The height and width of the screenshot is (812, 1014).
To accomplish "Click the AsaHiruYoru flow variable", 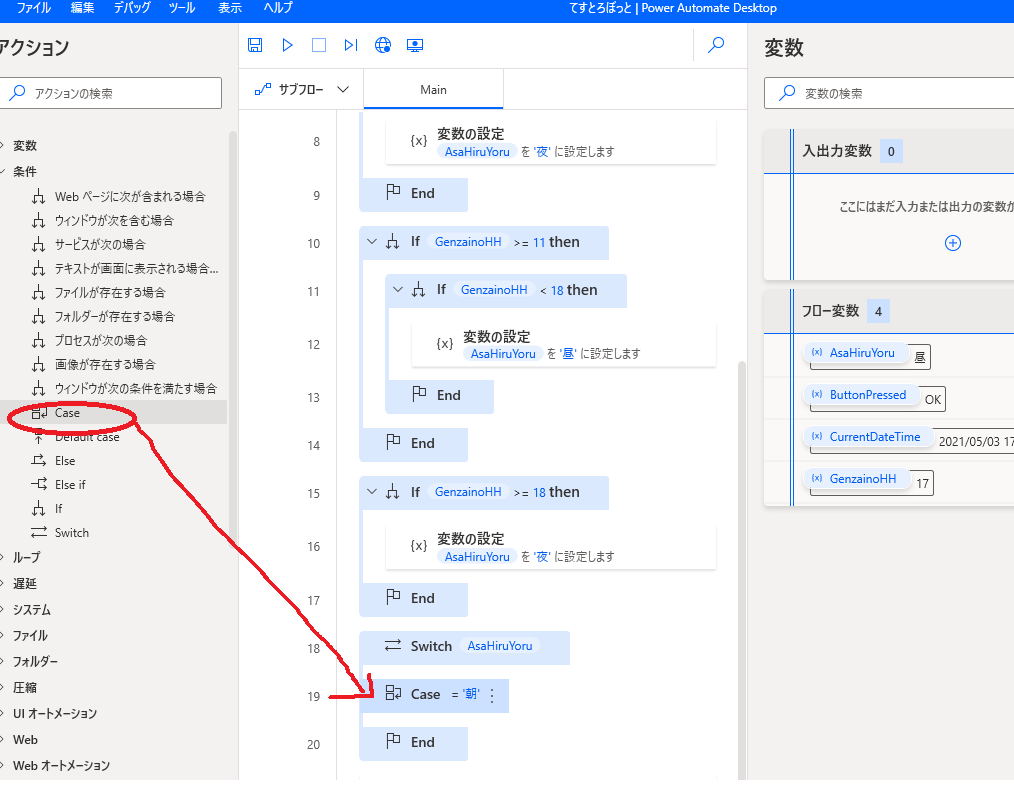I will click(861, 353).
